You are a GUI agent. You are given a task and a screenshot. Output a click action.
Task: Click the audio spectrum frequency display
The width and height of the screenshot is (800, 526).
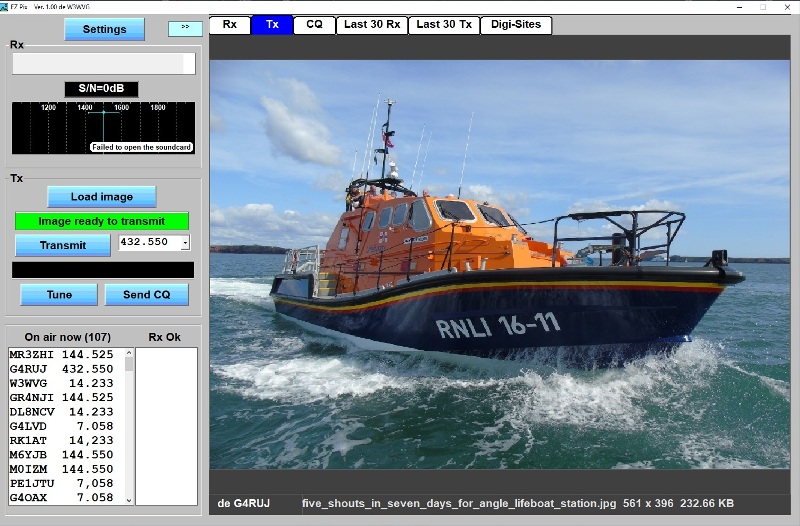(x=103, y=128)
